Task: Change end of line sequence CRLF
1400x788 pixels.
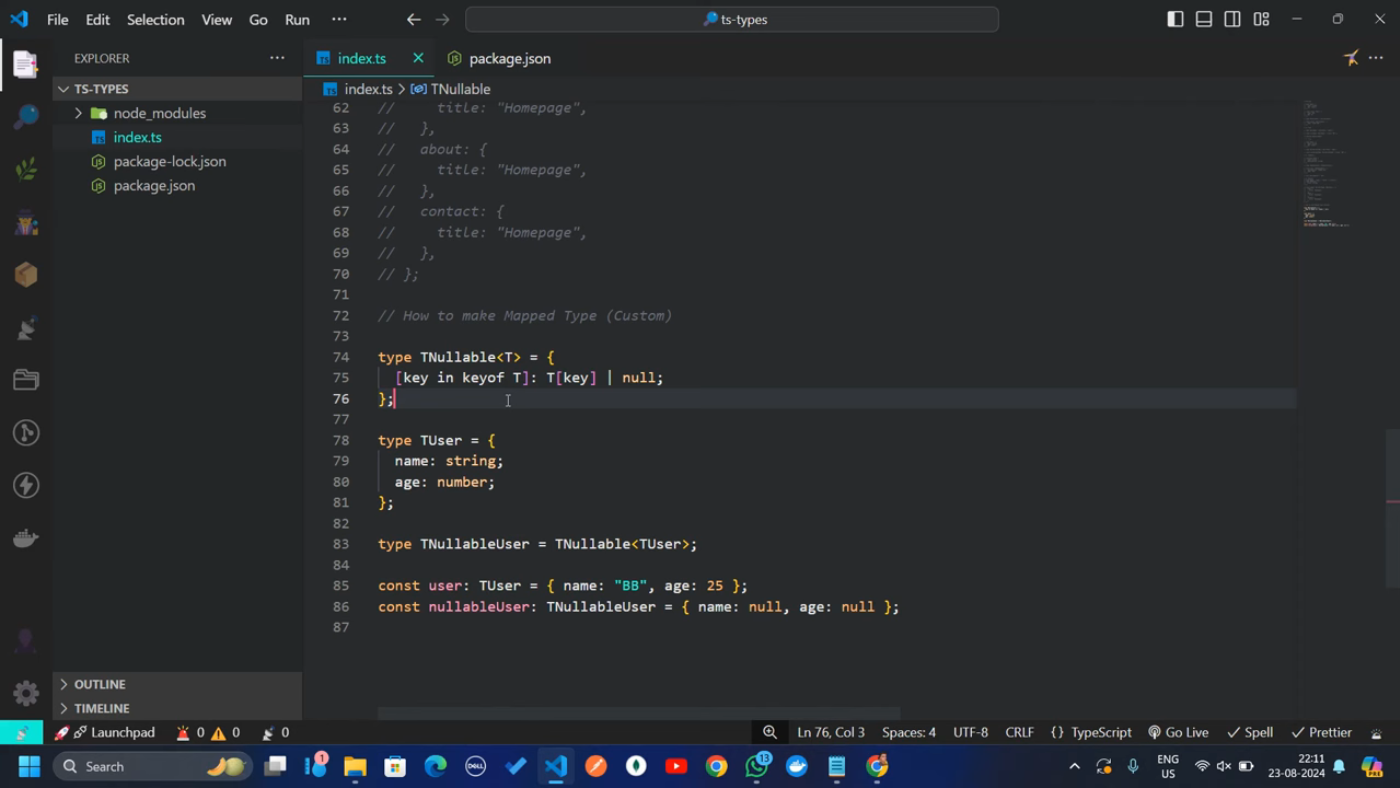Action: 1019,733
